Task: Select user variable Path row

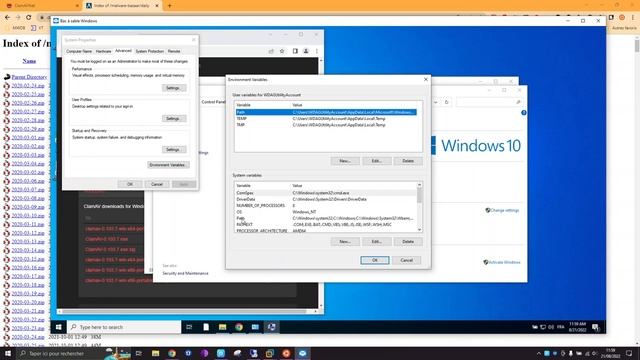Action: (x=326, y=112)
